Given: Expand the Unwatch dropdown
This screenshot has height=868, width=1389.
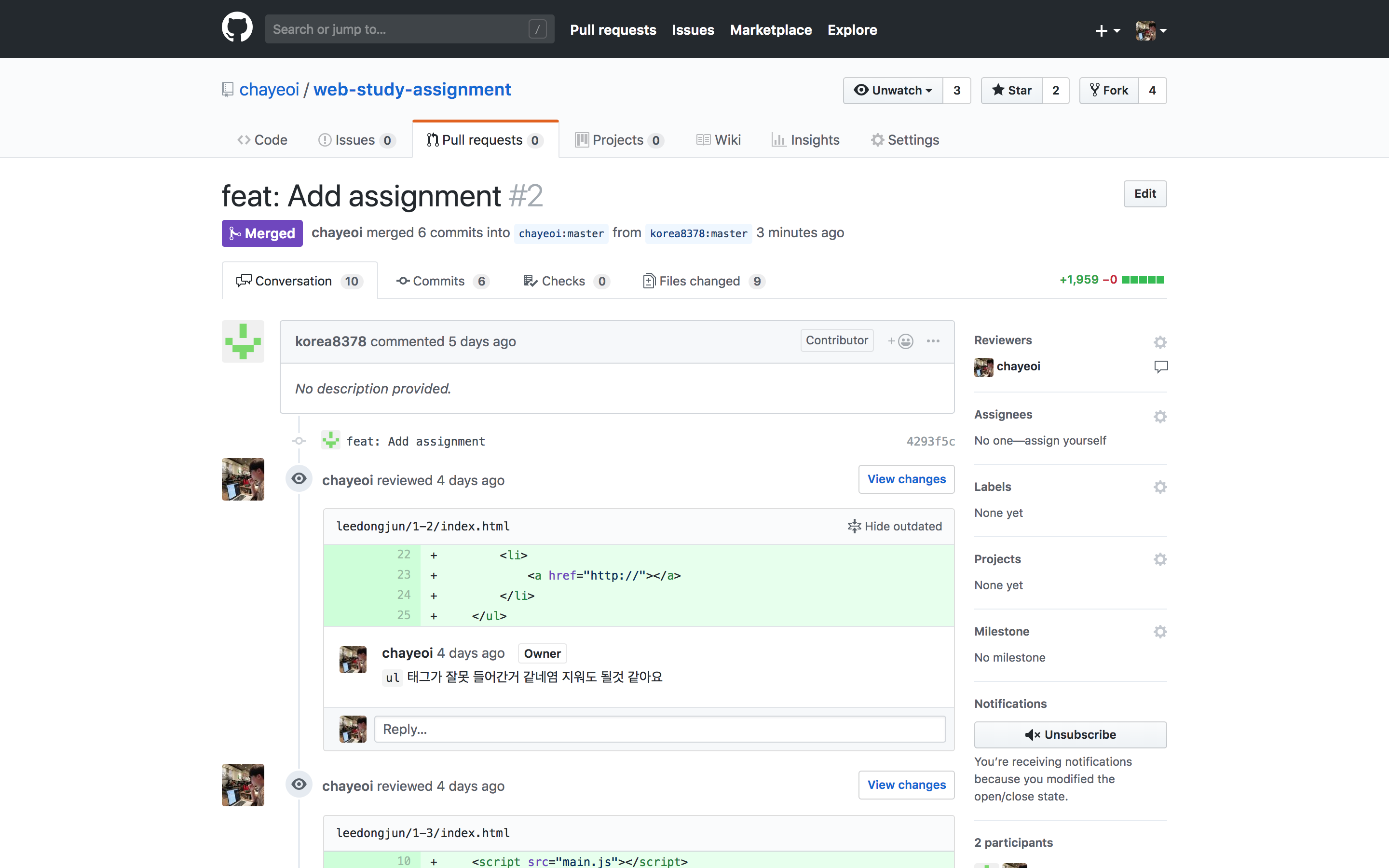Looking at the screenshot, I should click(x=893, y=90).
